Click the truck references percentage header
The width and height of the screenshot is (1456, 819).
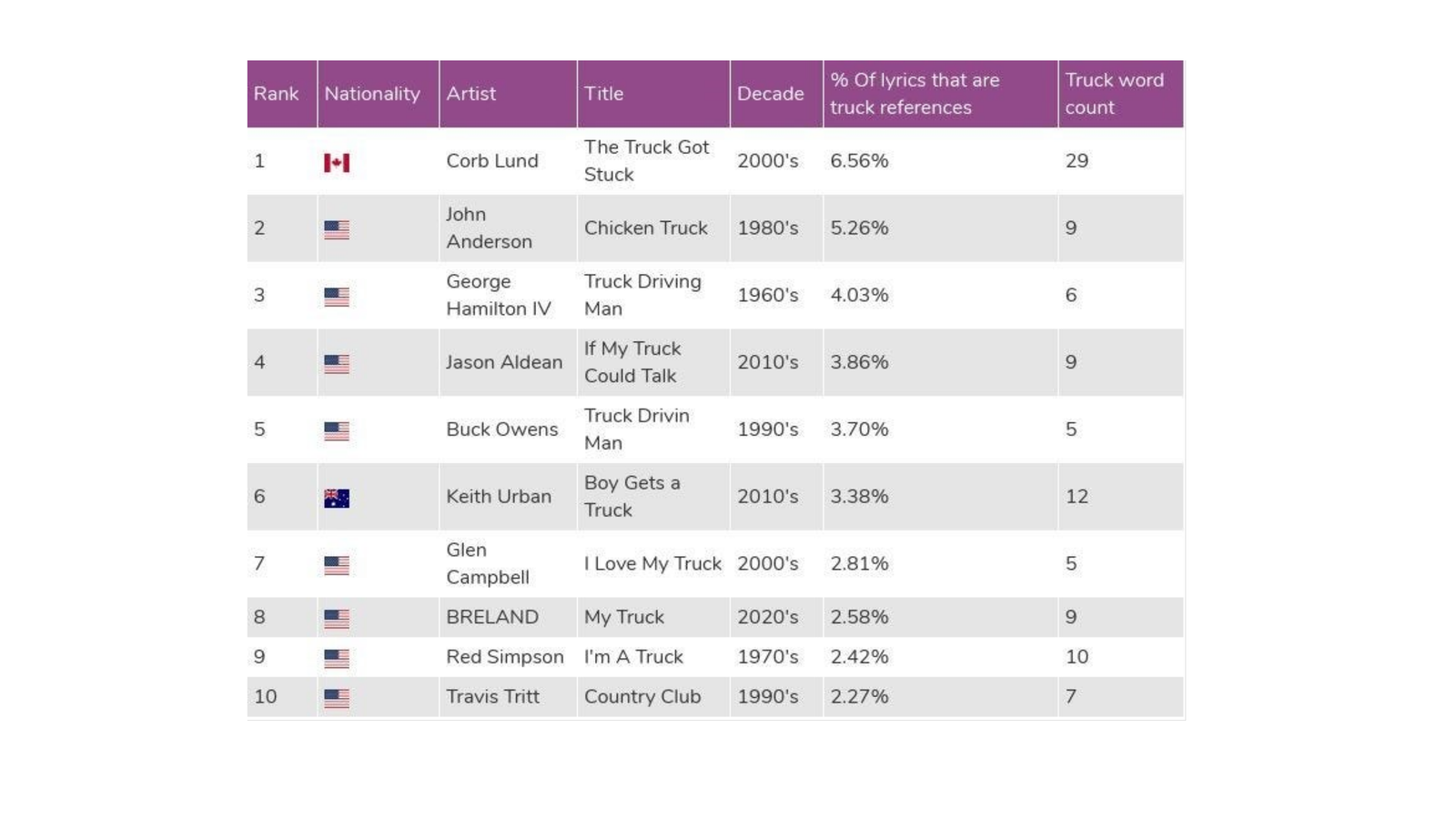[x=915, y=94]
